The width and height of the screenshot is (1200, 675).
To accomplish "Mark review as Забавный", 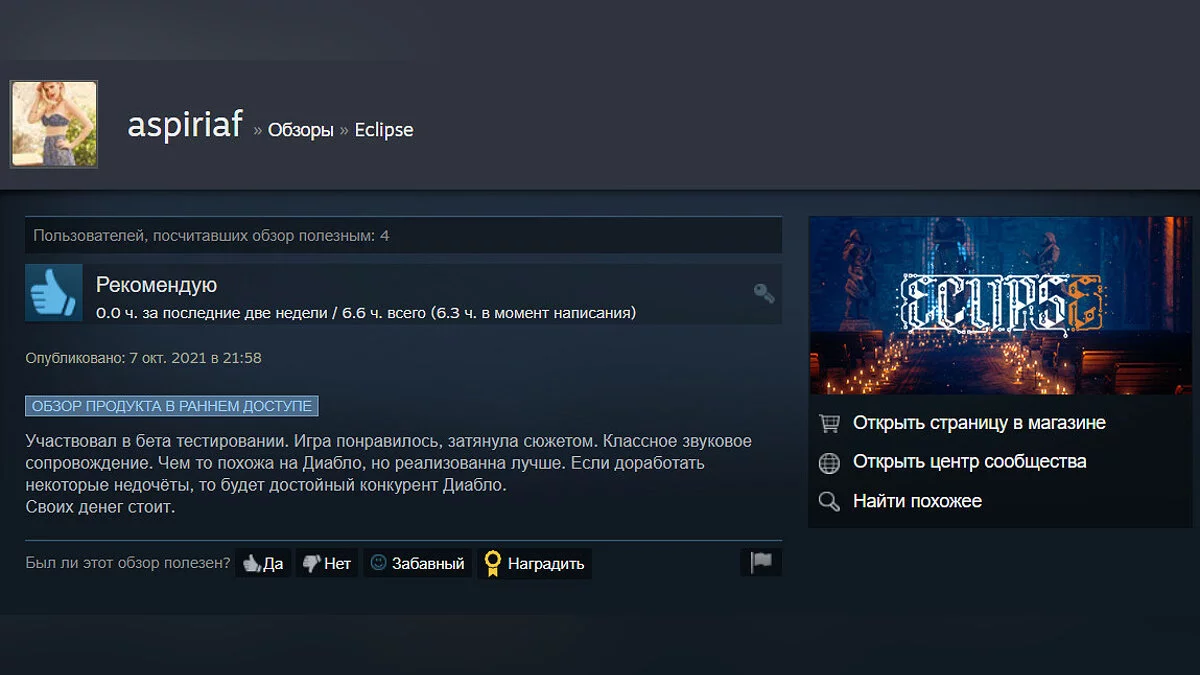I will tap(417, 563).
